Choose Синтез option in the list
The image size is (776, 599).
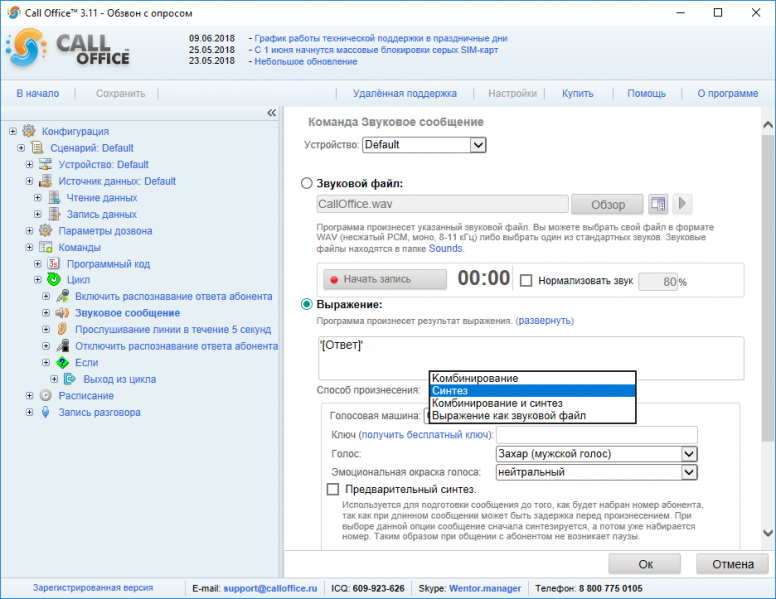coord(533,391)
